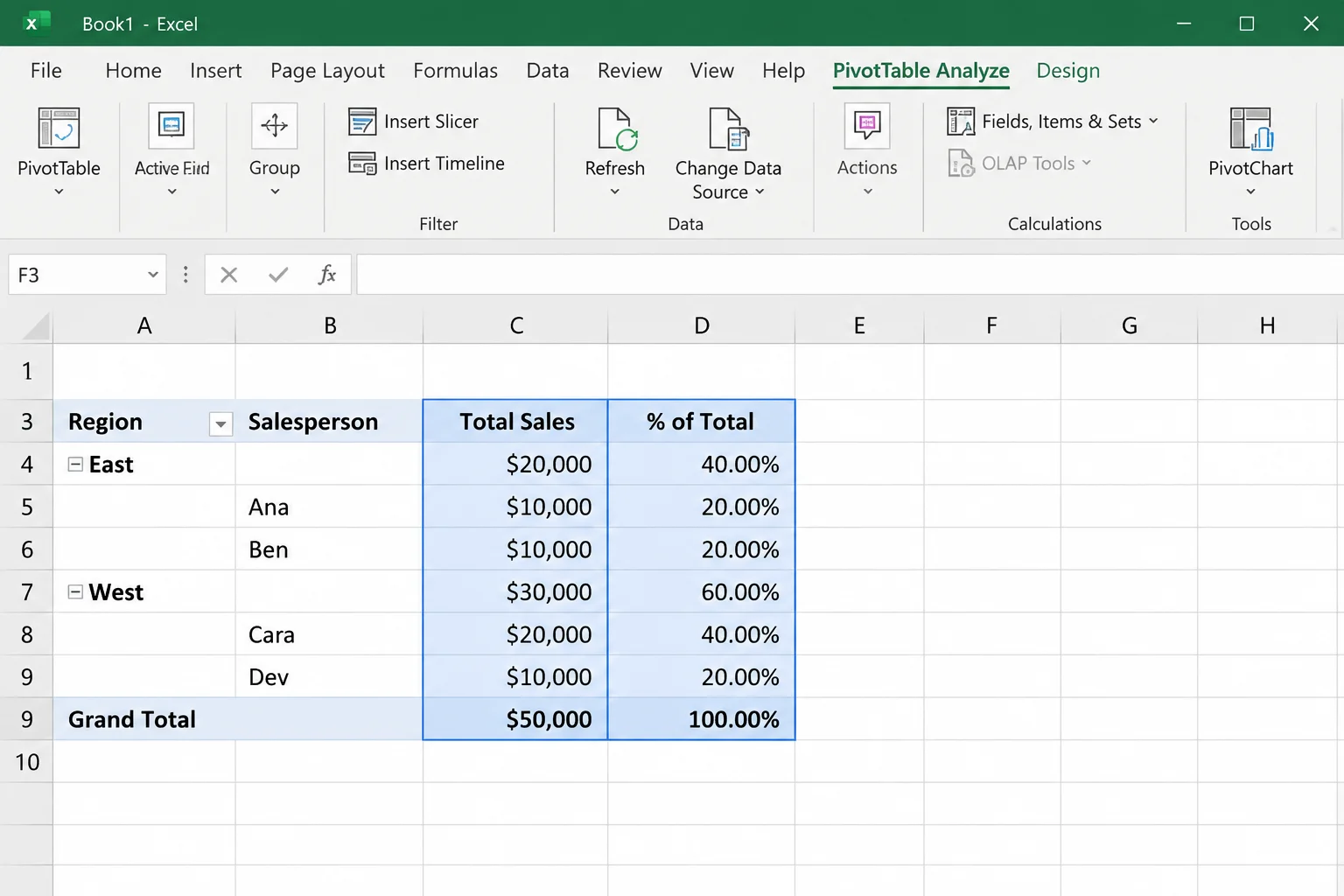Select the $30,000 West total cell
1344x896 pixels.
click(516, 592)
